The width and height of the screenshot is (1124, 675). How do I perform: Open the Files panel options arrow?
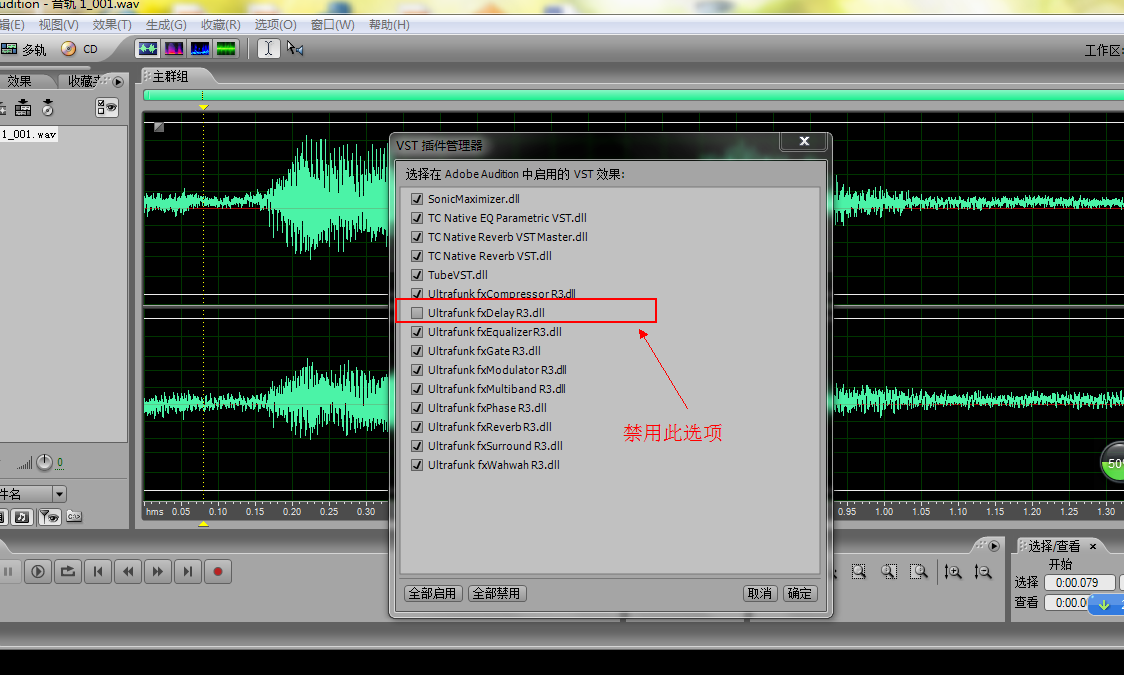click(118, 82)
